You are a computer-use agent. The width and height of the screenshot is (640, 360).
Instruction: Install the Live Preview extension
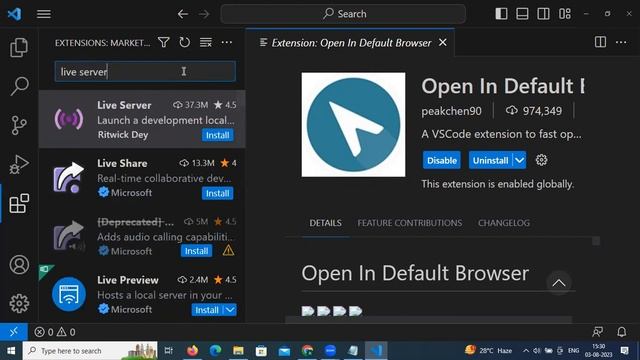[207, 310]
